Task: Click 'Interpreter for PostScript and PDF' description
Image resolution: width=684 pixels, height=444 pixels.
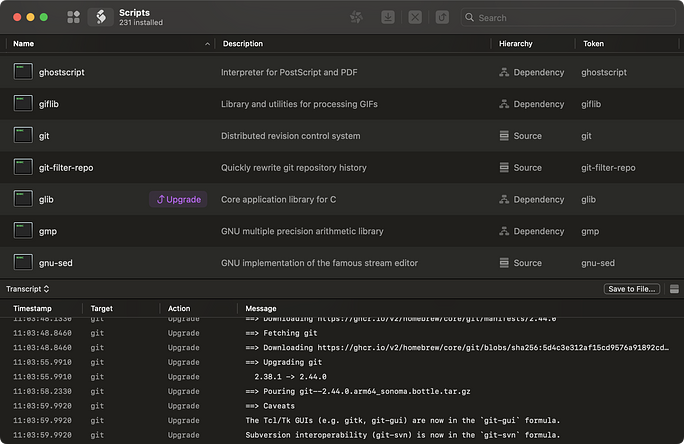Action: [289, 72]
